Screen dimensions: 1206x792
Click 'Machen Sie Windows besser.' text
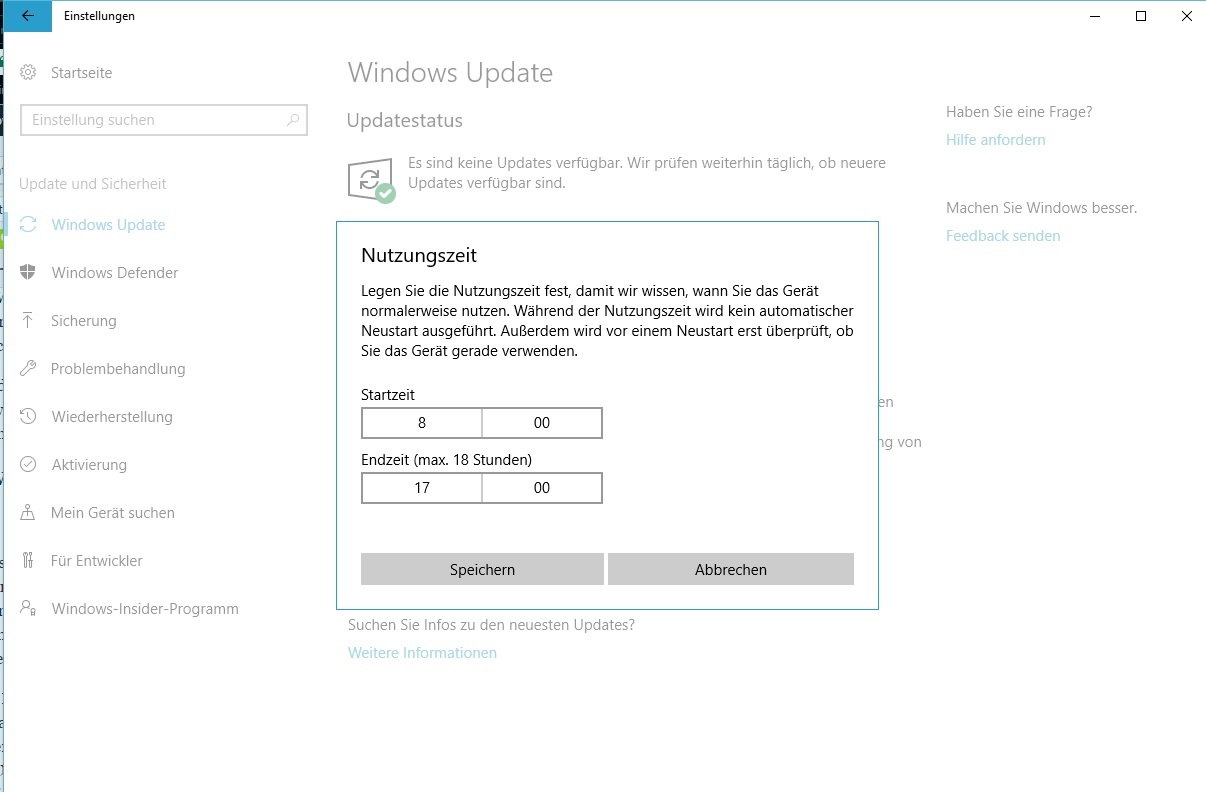[1042, 208]
